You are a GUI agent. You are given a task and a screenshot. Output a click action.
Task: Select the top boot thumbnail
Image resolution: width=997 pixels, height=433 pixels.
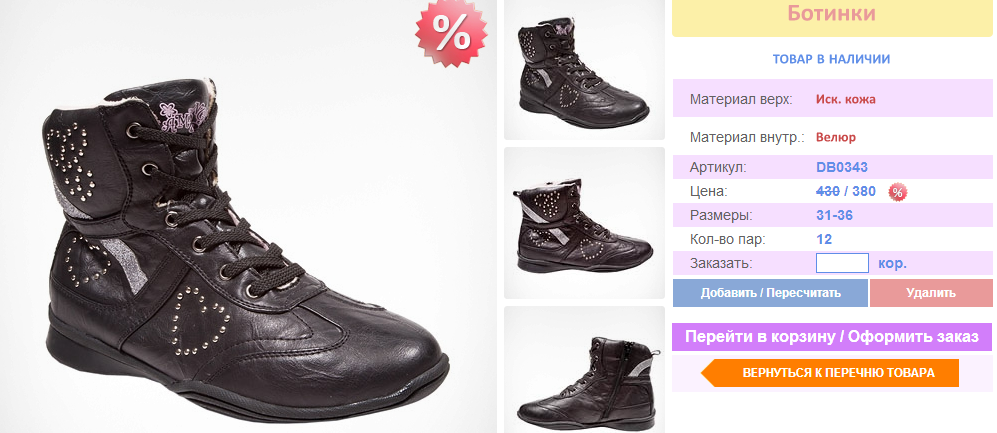tap(584, 69)
